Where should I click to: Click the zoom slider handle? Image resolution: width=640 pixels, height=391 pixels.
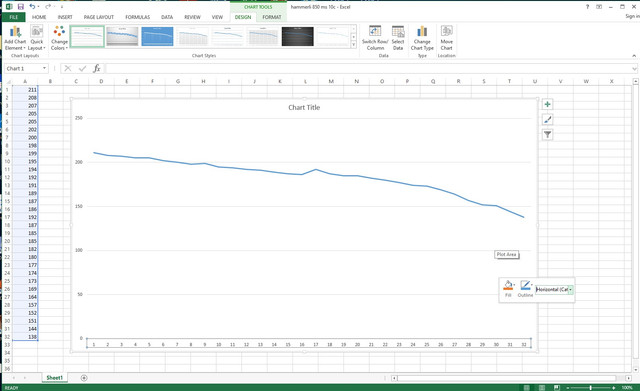tap(591, 387)
